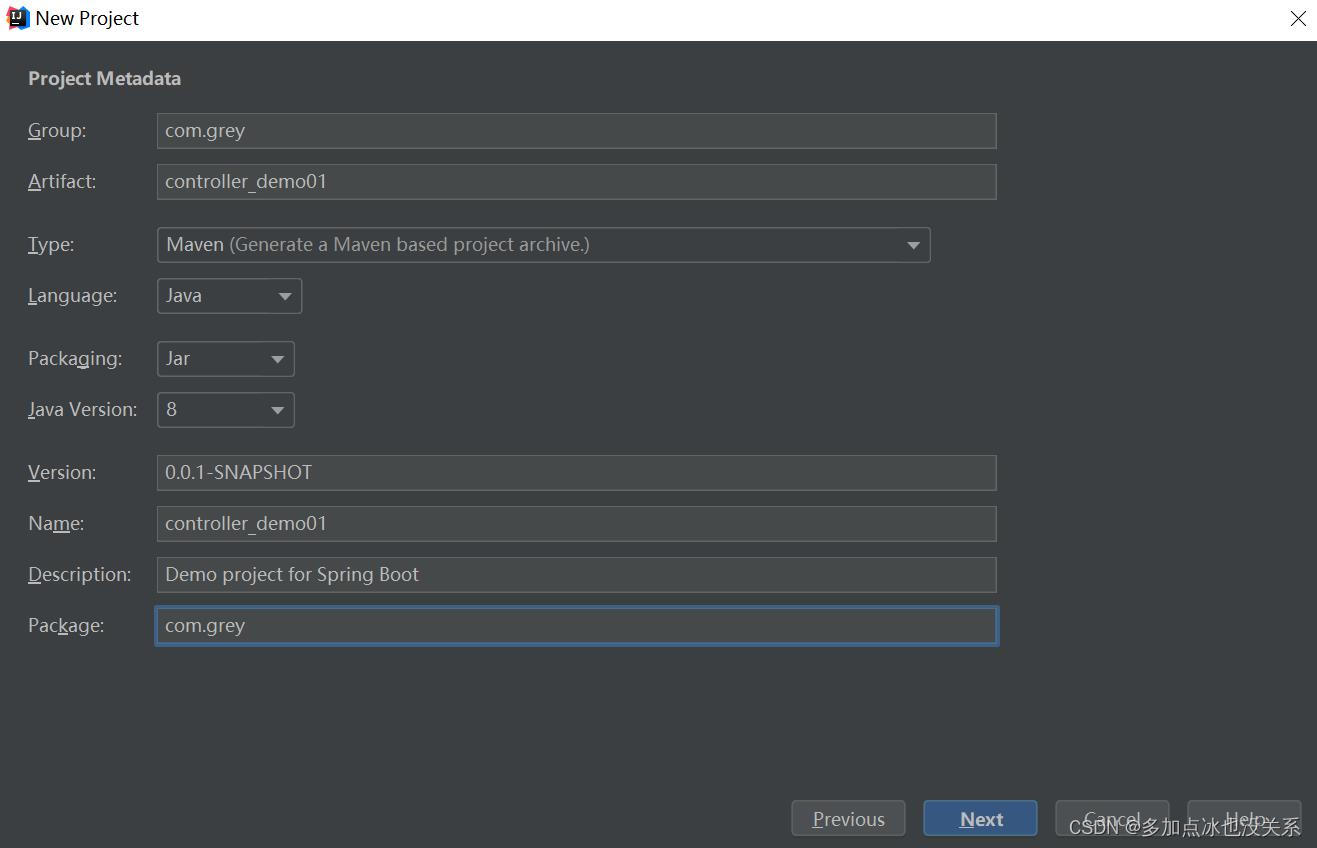Image resolution: width=1317 pixels, height=848 pixels.
Task: Click the Next button
Action: [980, 819]
